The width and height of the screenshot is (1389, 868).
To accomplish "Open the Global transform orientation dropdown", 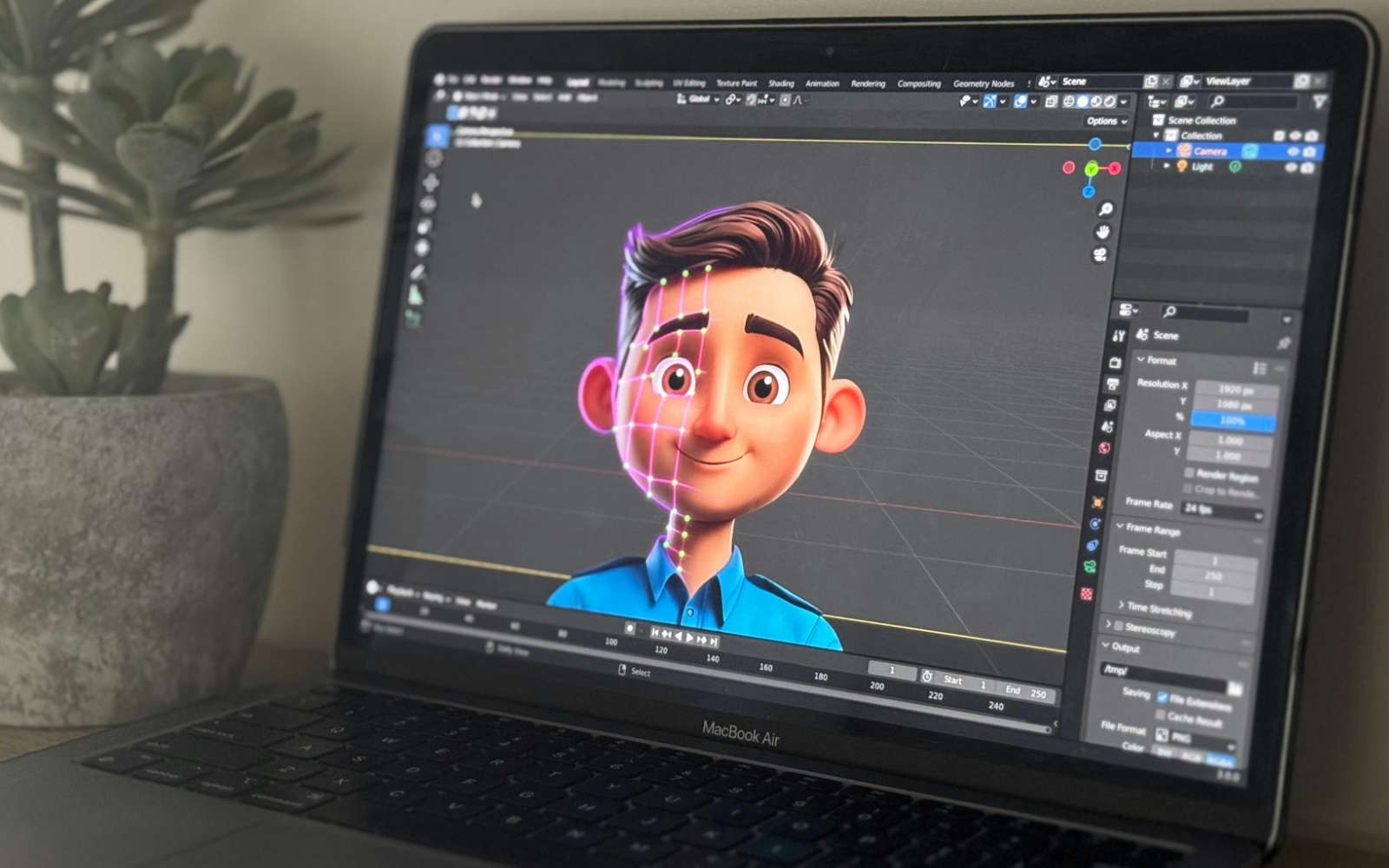I will pyautogui.click(x=703, y=98).
